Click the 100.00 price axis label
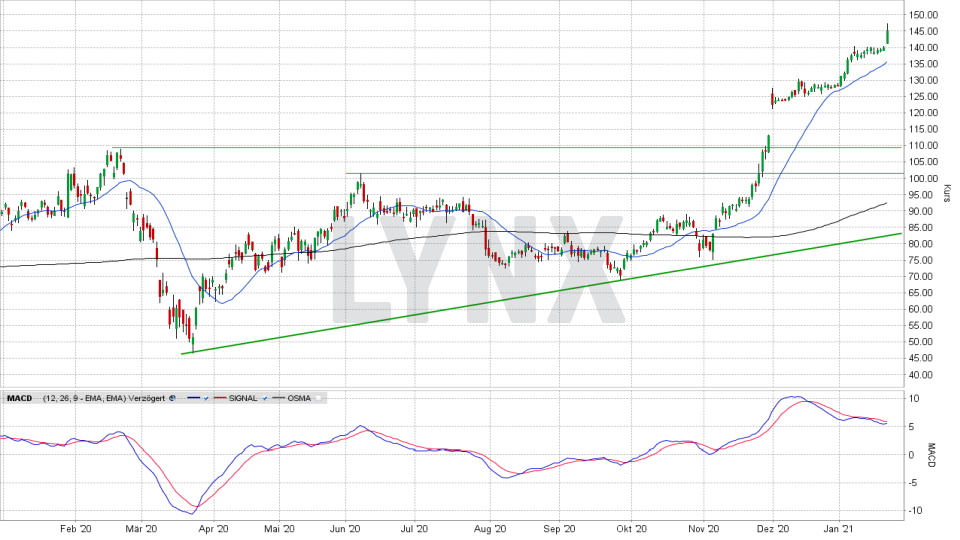The height and width of the screenshot is (540, 960). click(x=923, y=178)
